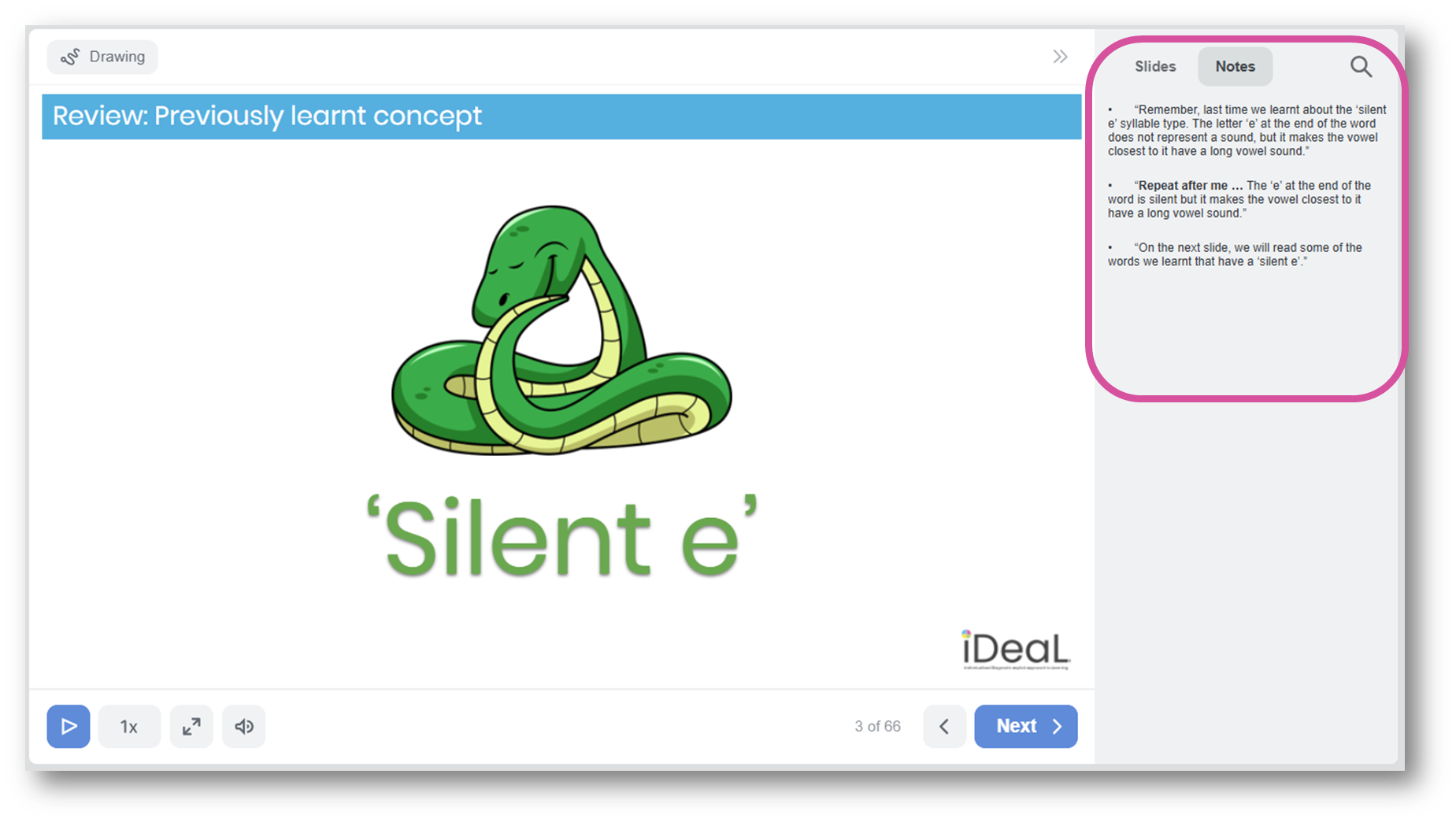Click the 'On the next slide' note
1456x822 pixels.
(x=1236, y=254)
